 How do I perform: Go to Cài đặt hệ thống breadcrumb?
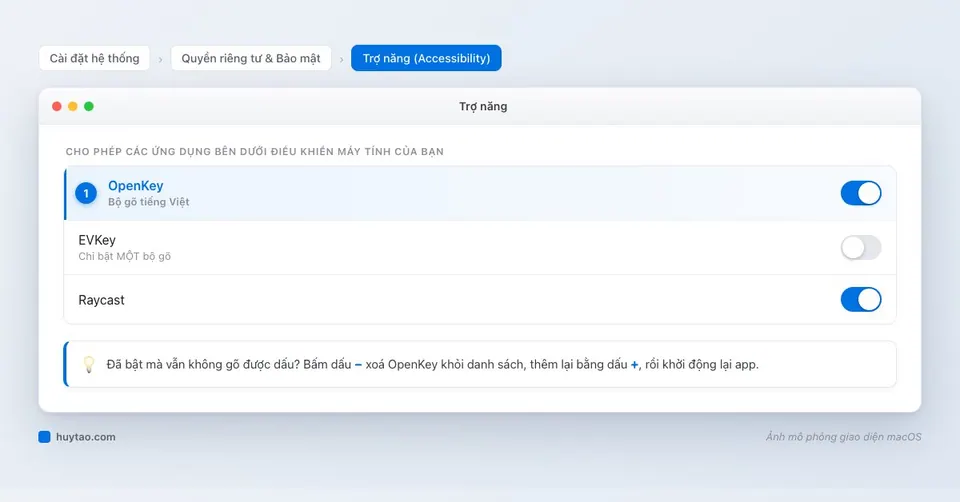point(94,58)
